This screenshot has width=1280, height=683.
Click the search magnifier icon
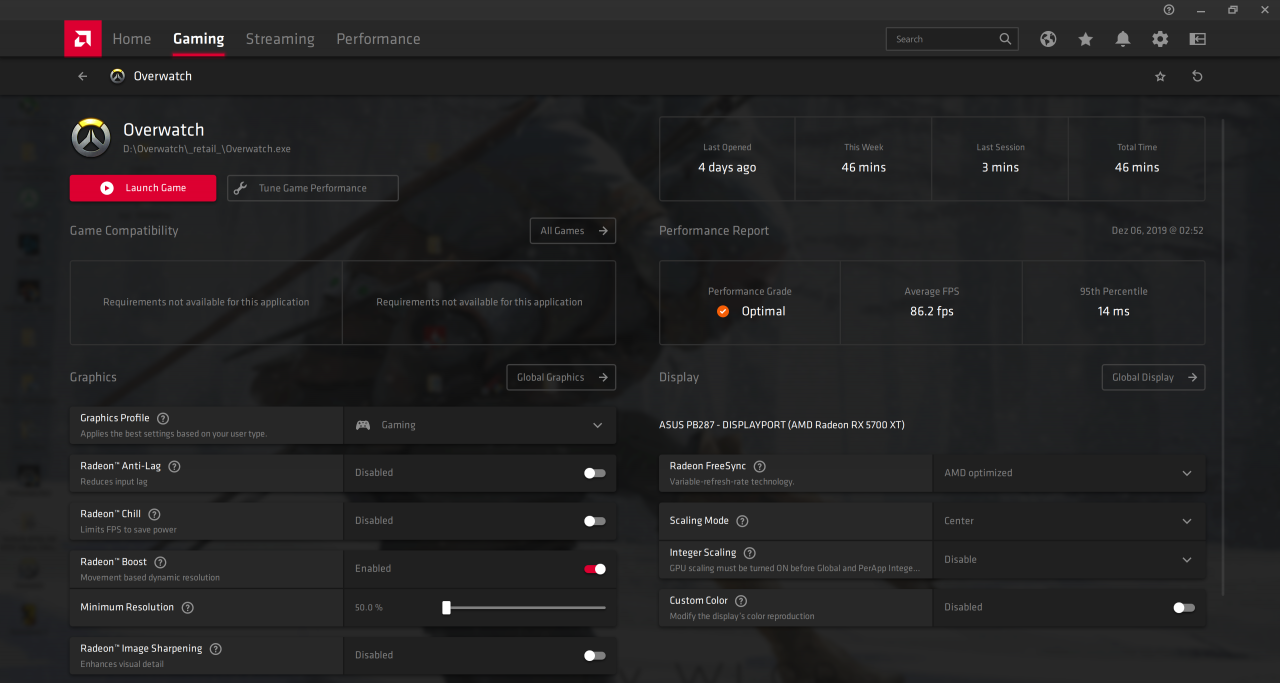pyautogui.click(x=1005, y=39)
